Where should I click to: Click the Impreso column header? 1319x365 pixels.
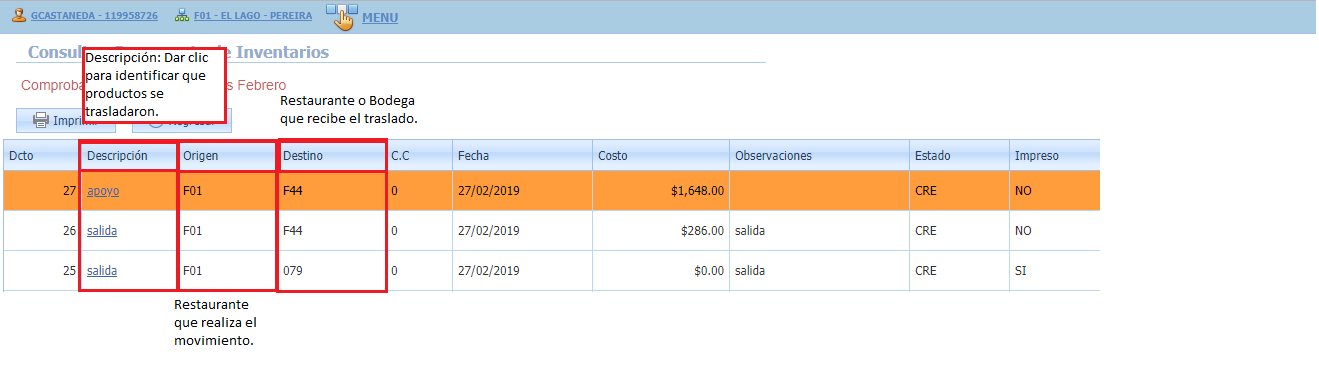[x=1054, y=155]
